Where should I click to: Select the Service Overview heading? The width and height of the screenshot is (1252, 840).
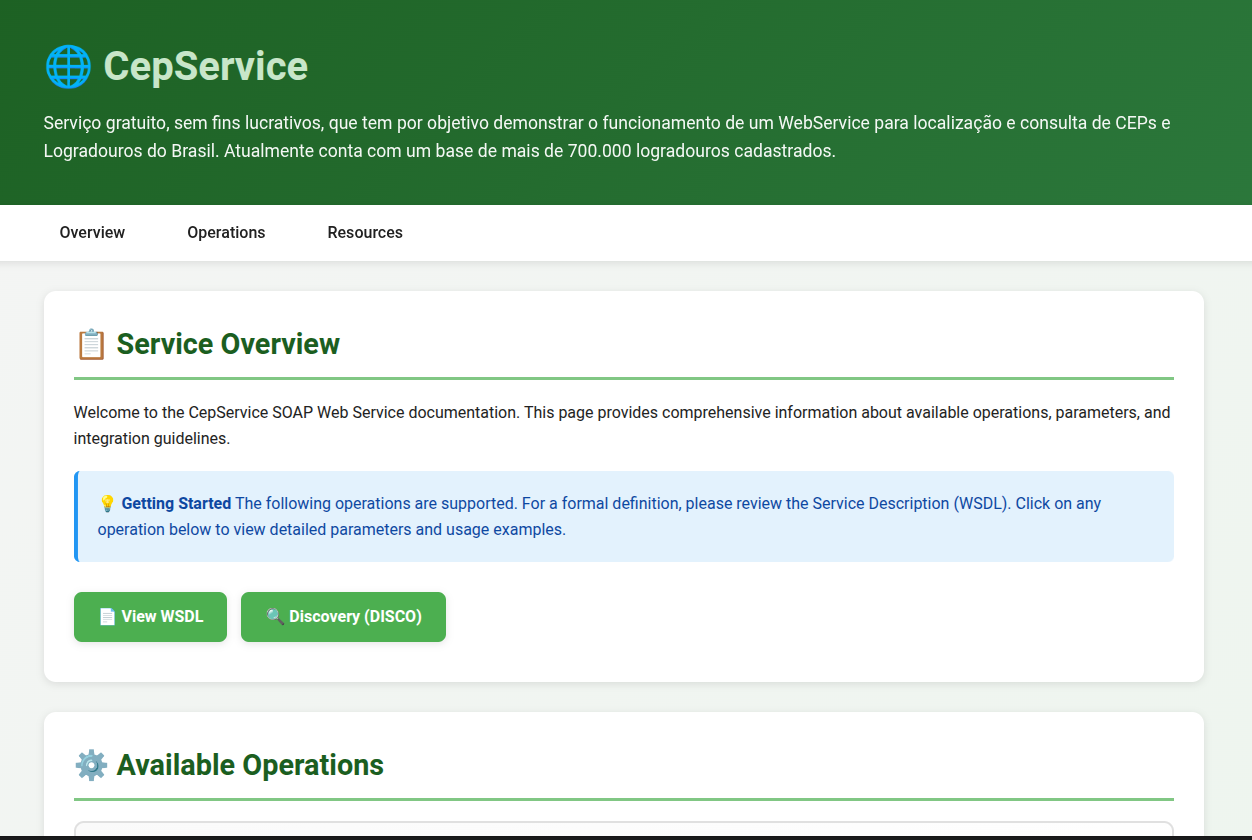click(228, 345)
